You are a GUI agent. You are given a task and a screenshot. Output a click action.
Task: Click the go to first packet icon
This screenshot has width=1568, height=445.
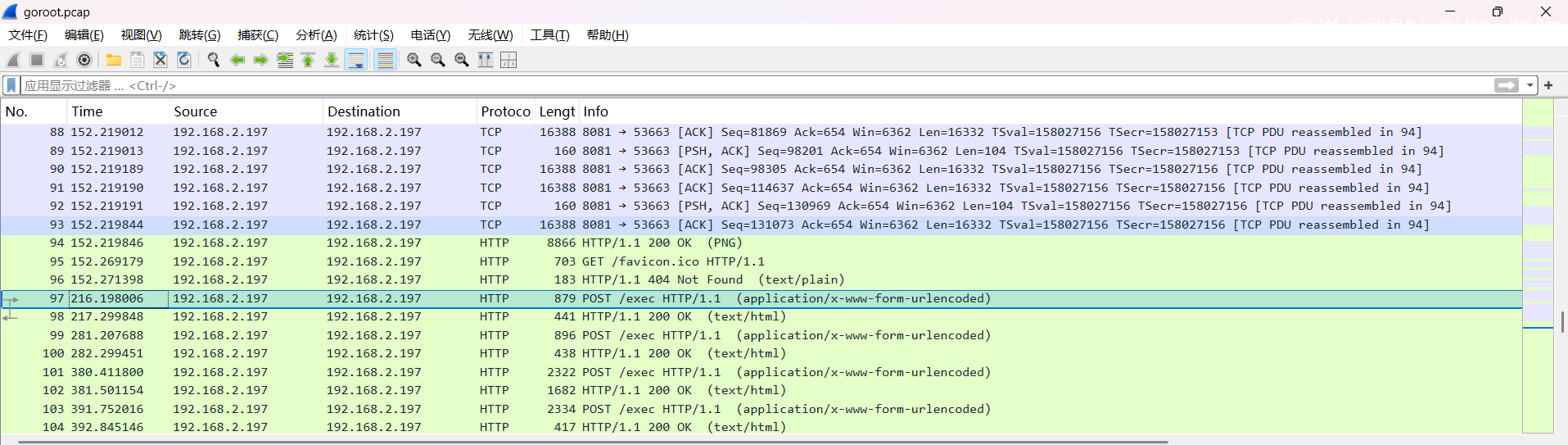308,60
